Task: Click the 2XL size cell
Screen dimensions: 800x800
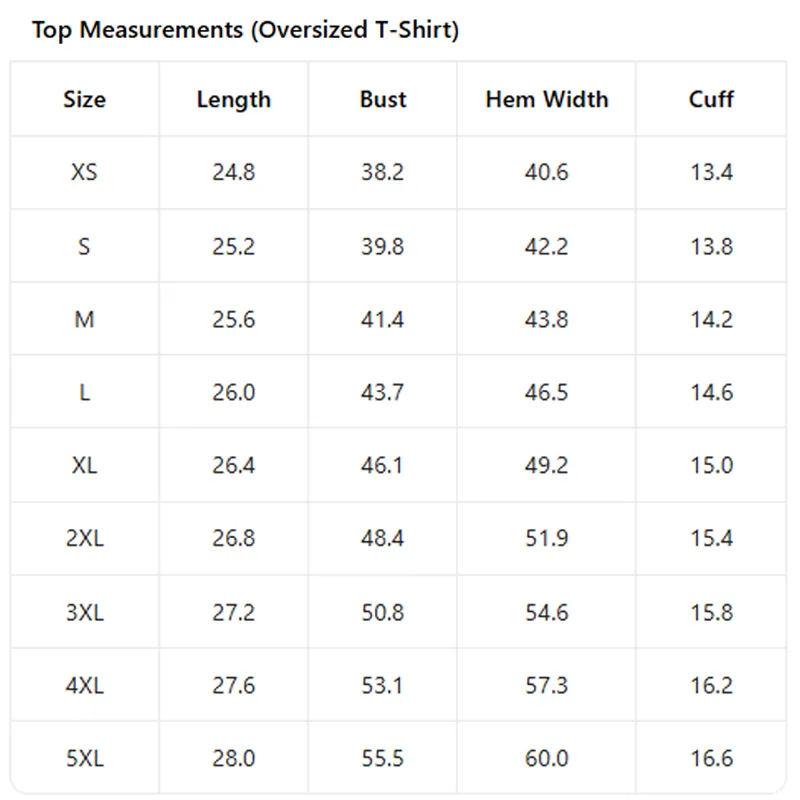Action: (84, 539)
